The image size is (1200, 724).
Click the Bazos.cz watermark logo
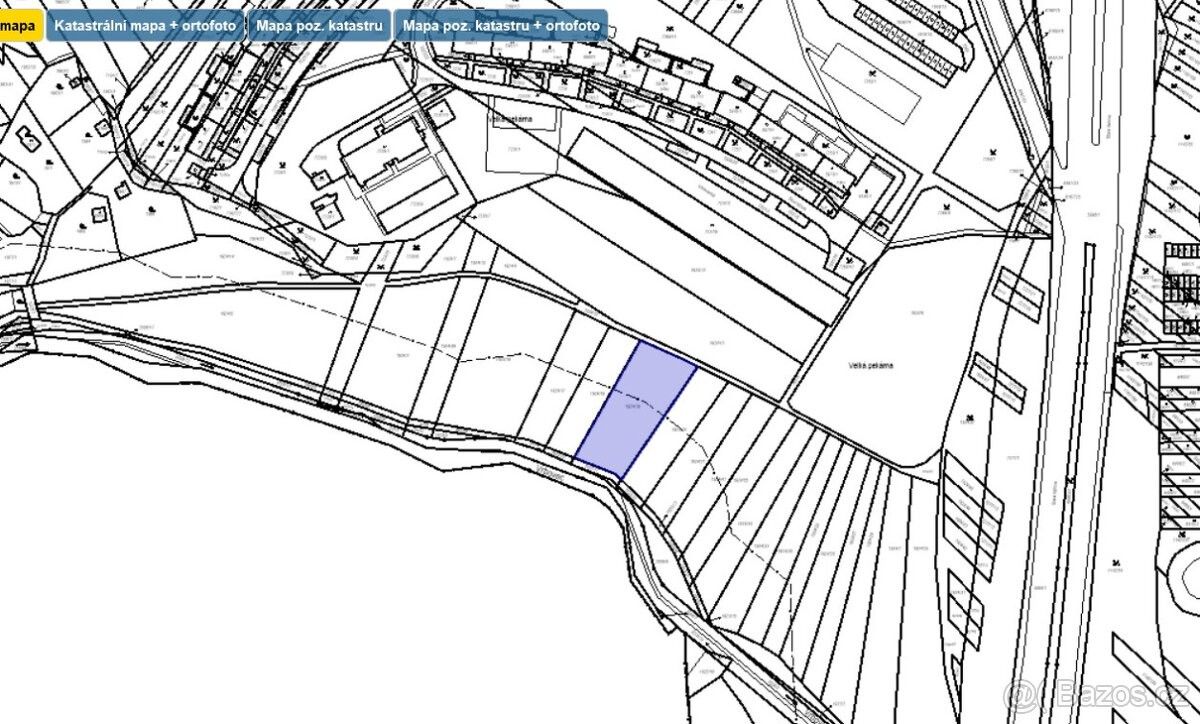click(1100, 694)
